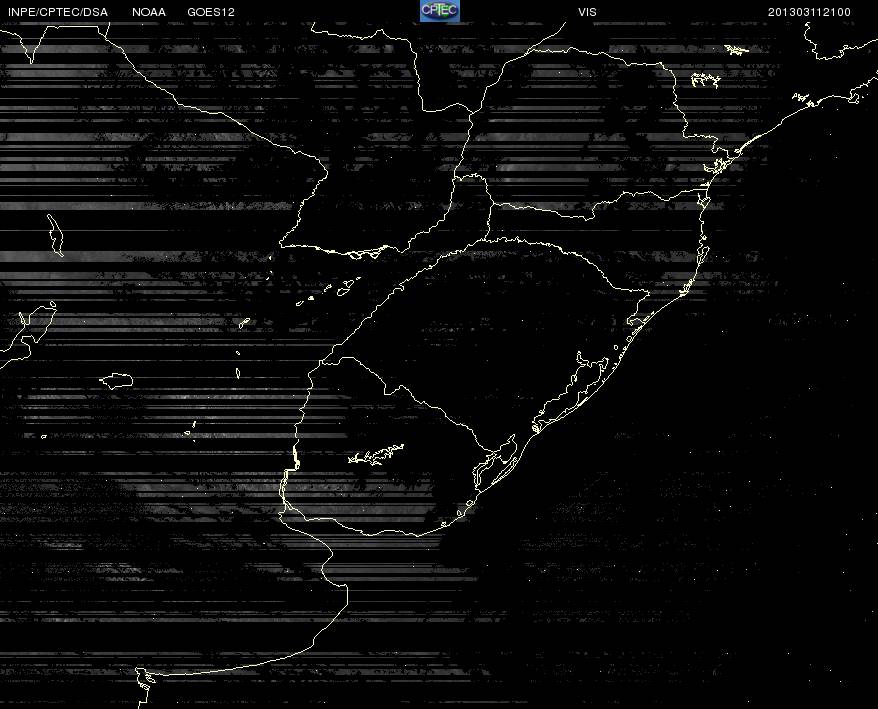Click the GOES12 satellite label

[211, 12]
